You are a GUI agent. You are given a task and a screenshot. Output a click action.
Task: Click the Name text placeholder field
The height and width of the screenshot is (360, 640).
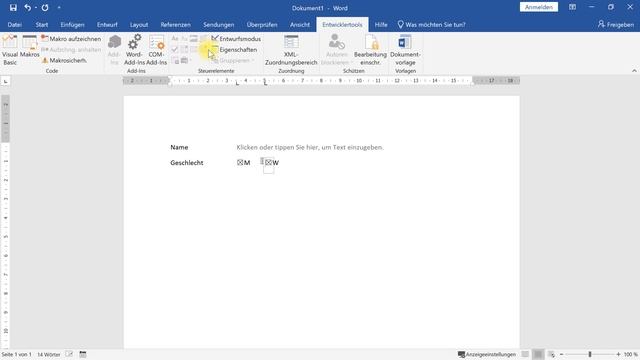[x=310, y=147]
